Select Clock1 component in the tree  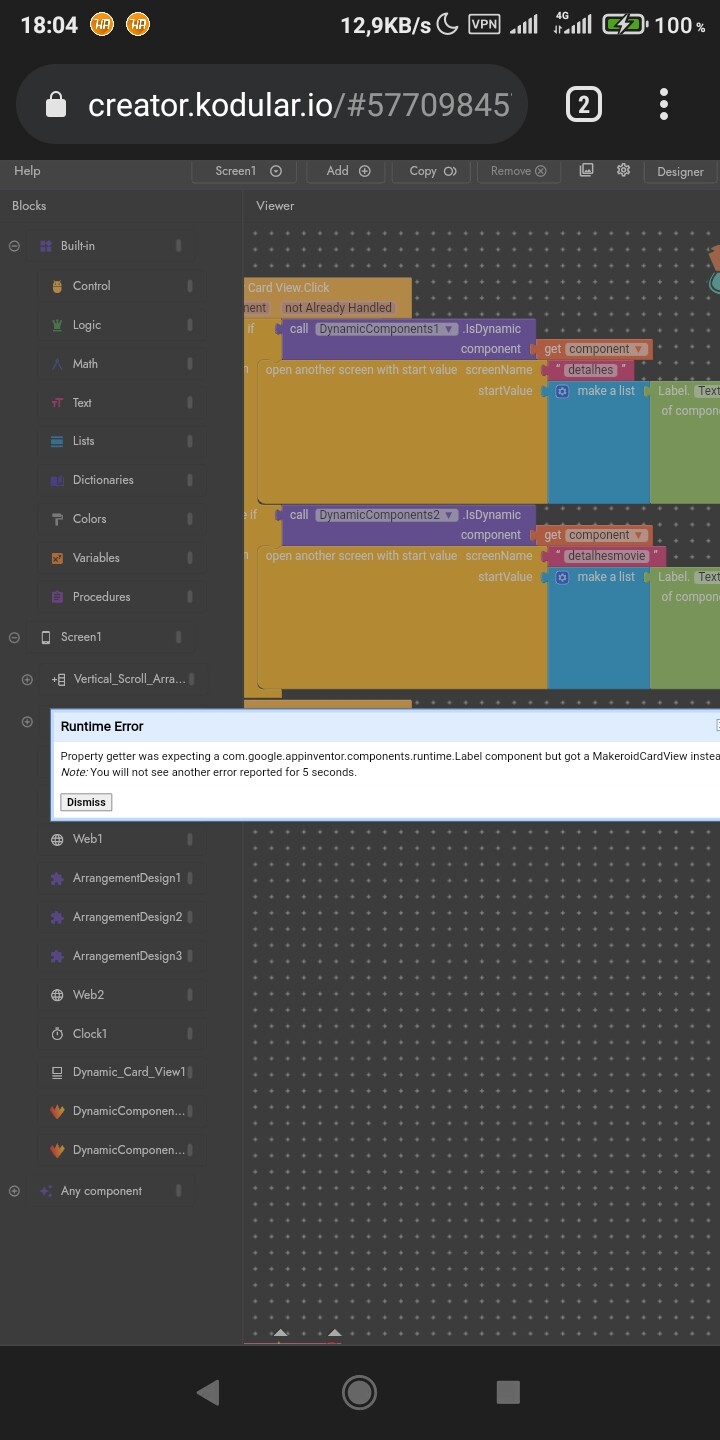click(90, 1034)
